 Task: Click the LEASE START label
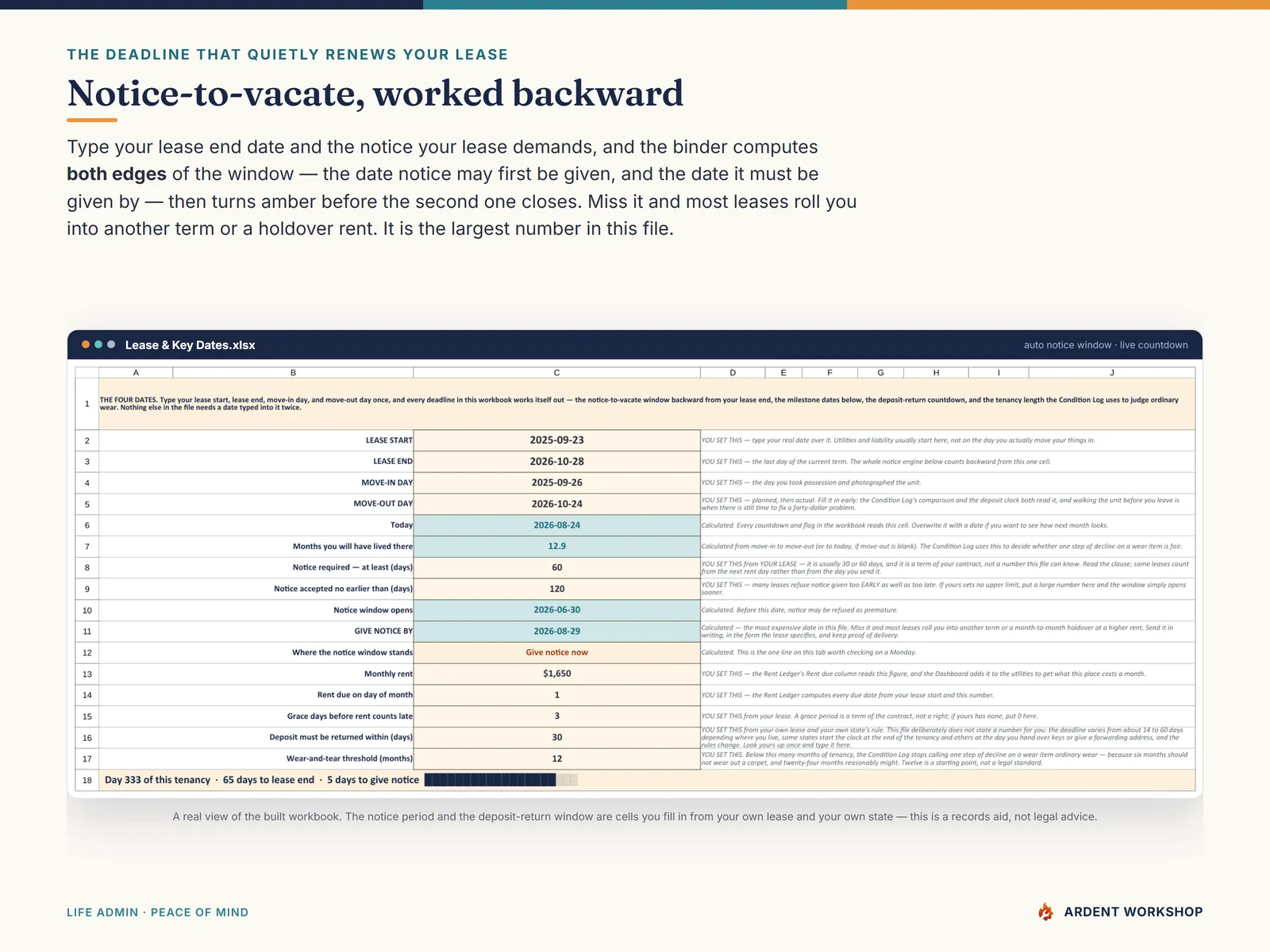(x=389, y=440)
